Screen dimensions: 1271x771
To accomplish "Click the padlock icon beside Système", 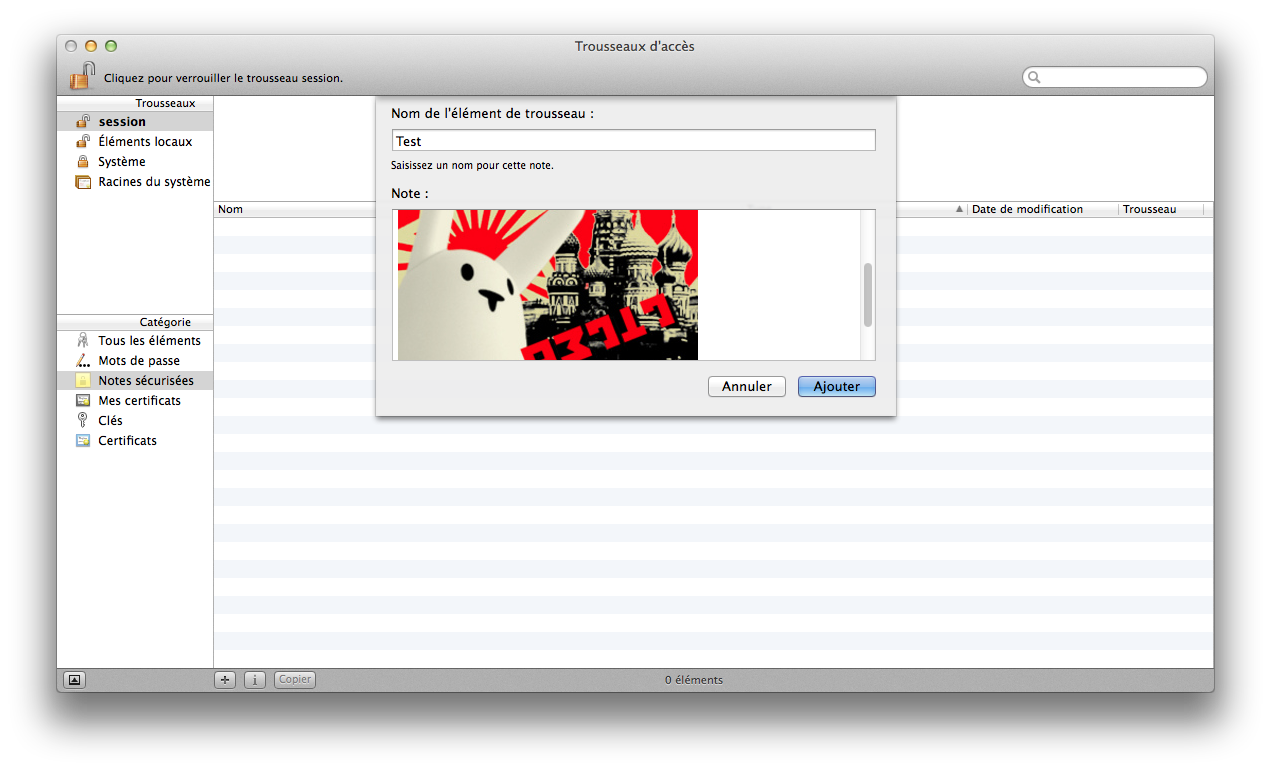I will coord(83,162).
